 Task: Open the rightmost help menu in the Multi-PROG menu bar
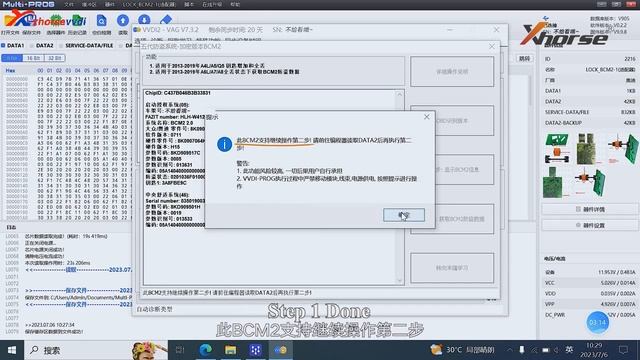click(x=235, y=4)
